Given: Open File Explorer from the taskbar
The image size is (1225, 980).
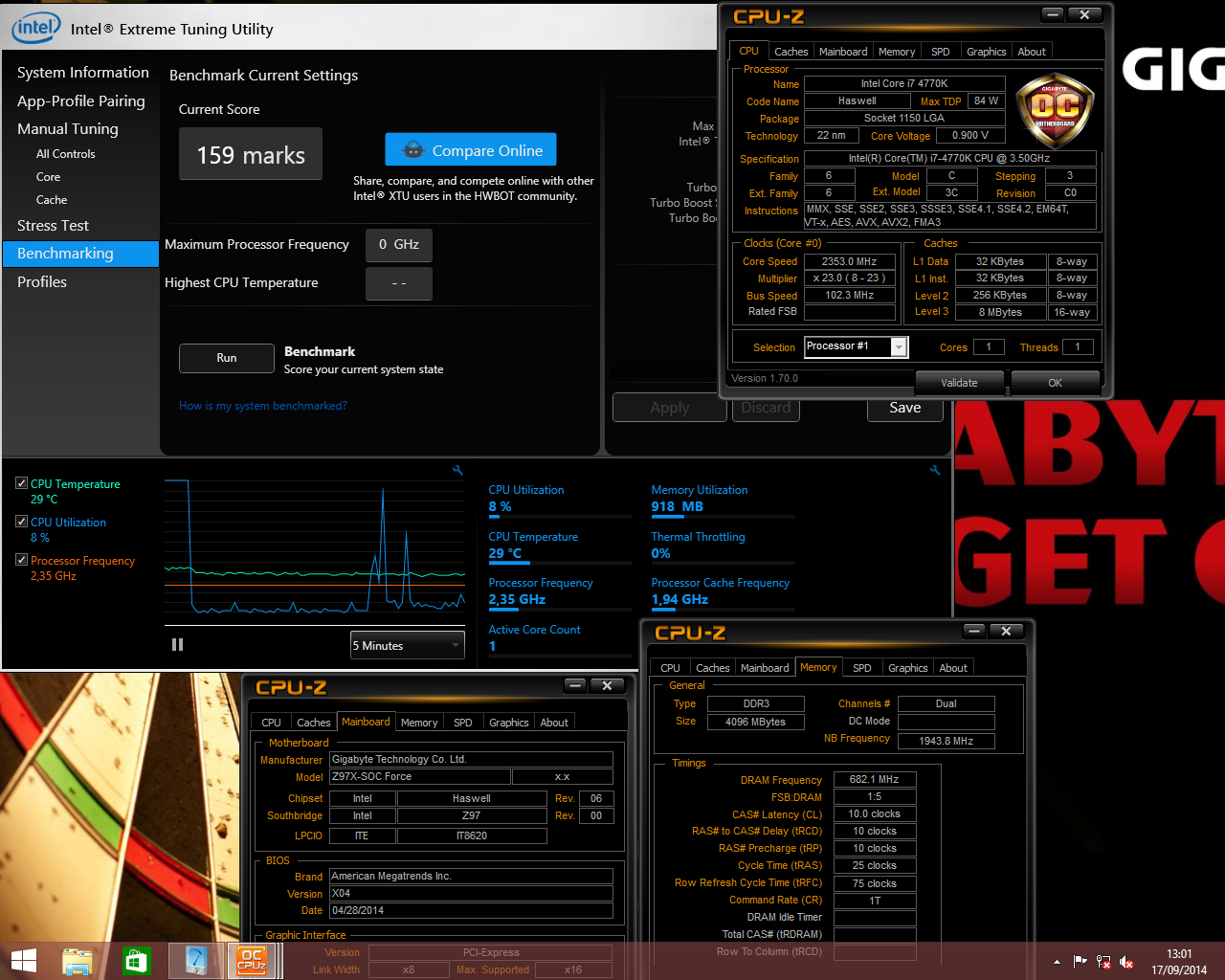Looking at the screenshot, I should click(77, 961).
